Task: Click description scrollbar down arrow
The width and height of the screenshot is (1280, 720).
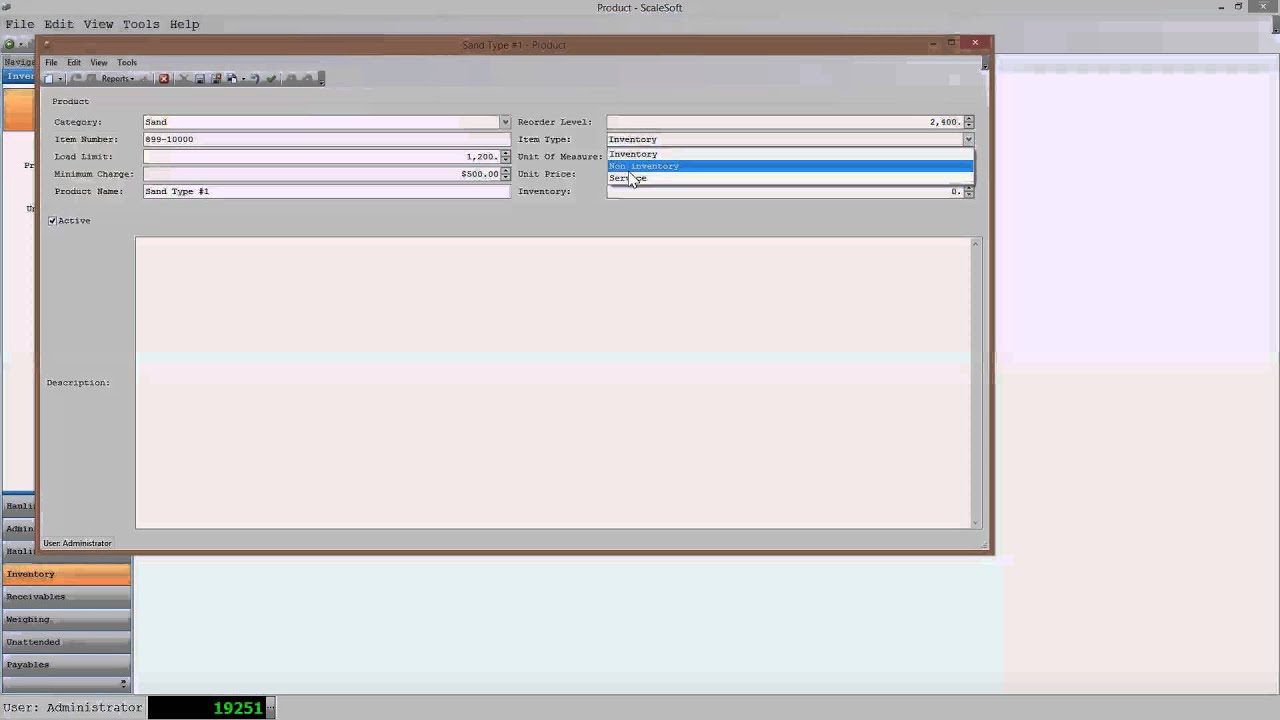Action: click(975, 523)
